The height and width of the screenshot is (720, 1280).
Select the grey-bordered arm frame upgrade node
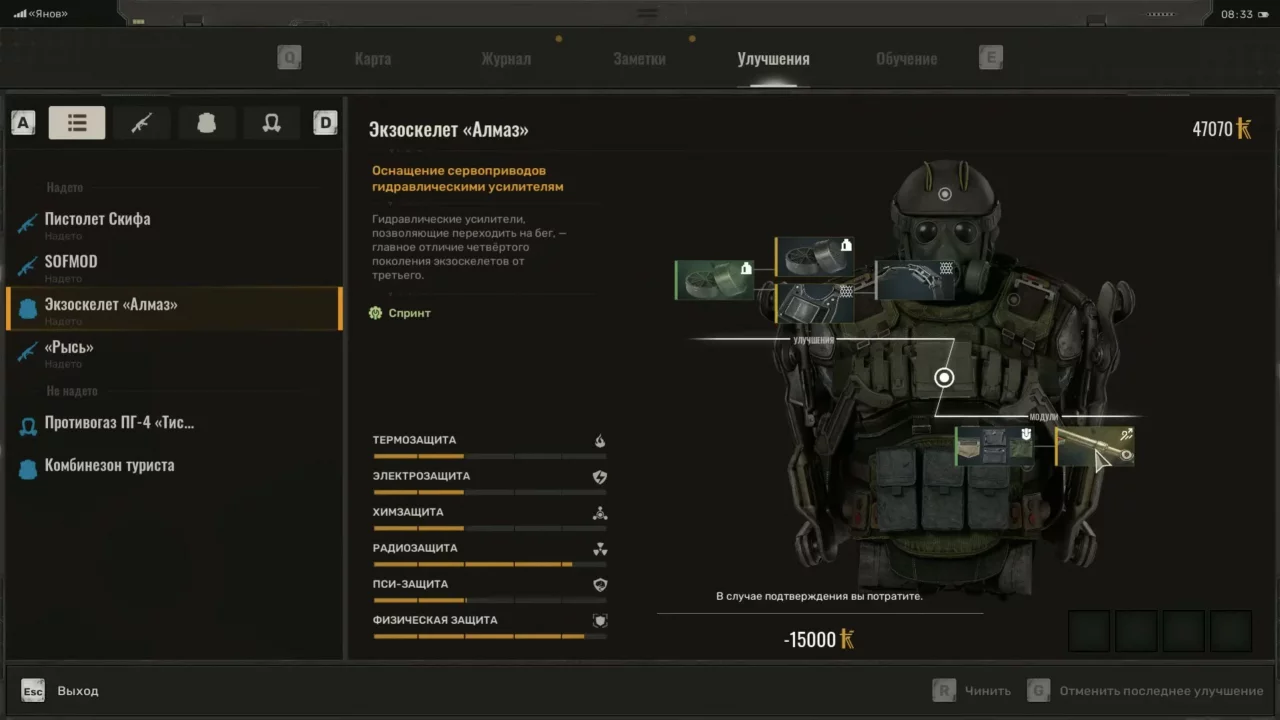[915, 280]
